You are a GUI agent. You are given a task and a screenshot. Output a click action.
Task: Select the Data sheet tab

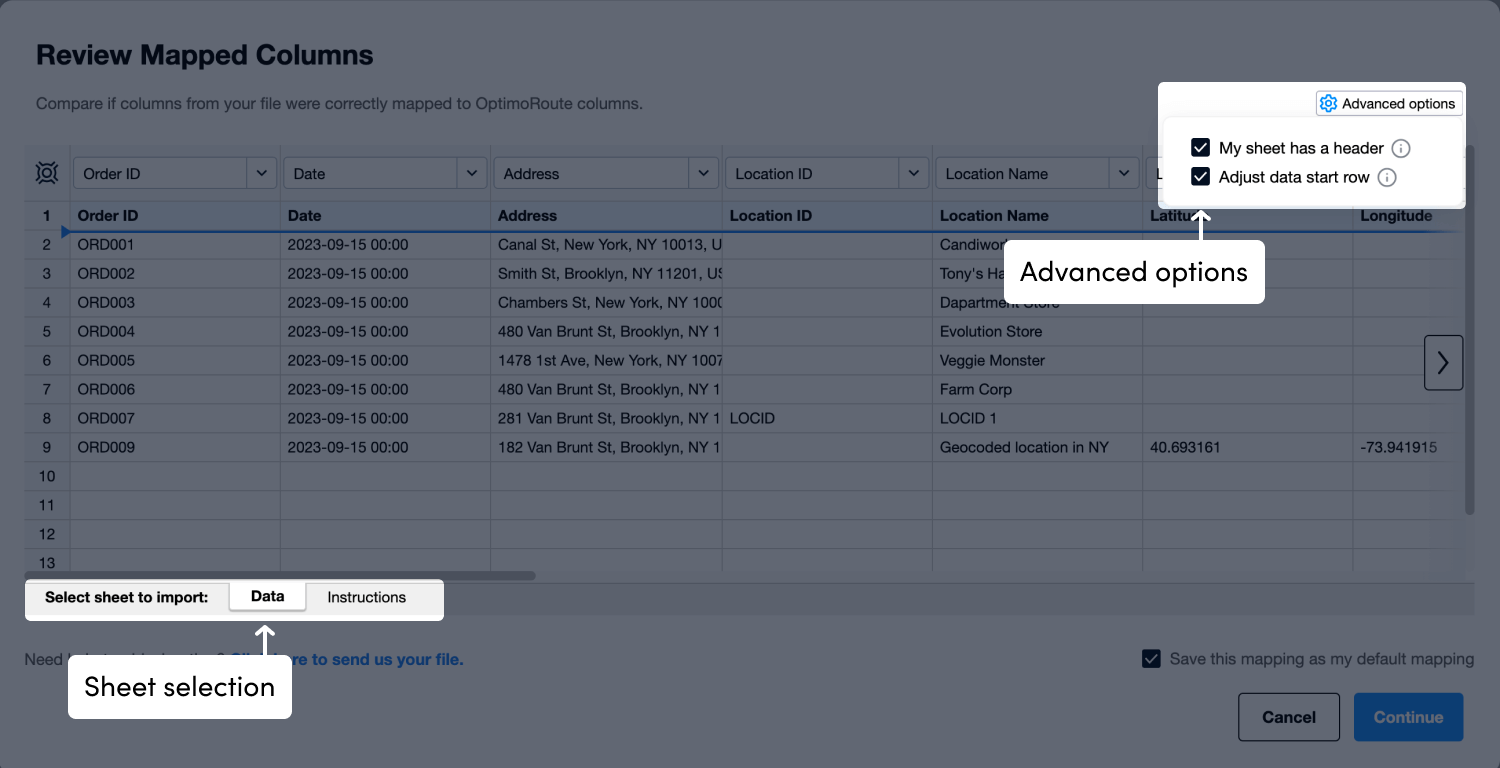(x=267, y=595)
